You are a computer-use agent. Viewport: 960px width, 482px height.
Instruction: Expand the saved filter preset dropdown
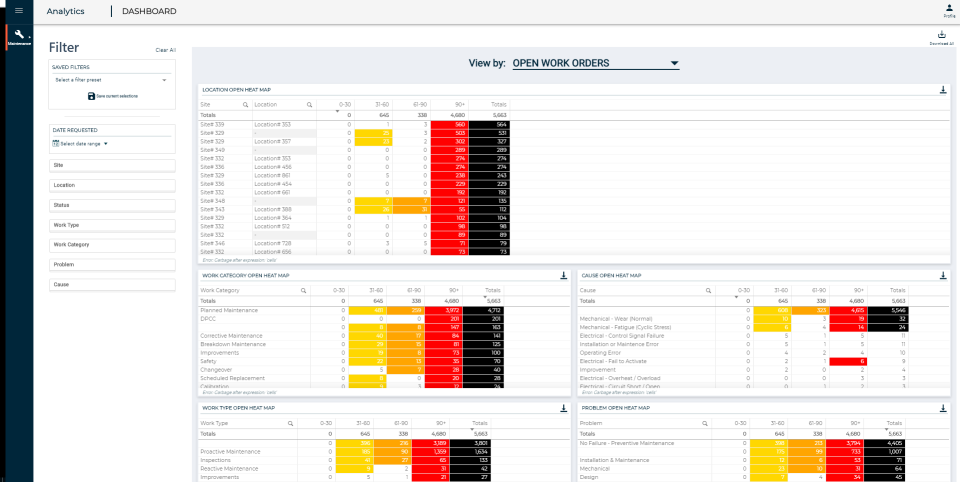(x=111, y=80)
